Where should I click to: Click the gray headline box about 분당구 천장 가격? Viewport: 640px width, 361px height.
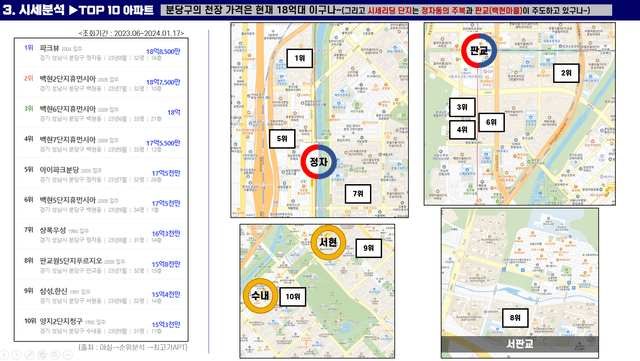tap(387, 10)
